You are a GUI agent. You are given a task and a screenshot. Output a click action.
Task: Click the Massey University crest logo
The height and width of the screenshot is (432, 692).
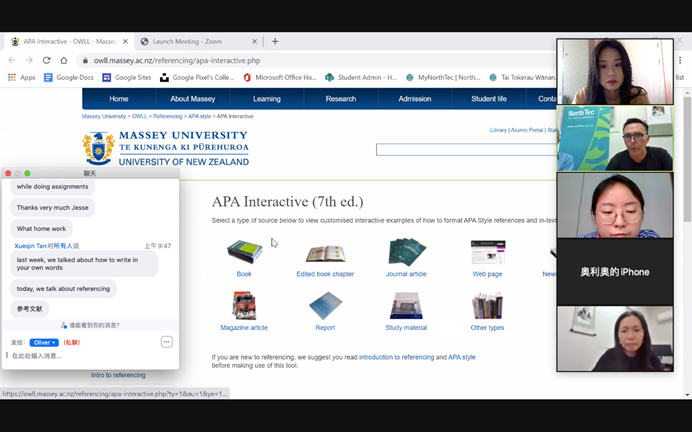point(98,148)
